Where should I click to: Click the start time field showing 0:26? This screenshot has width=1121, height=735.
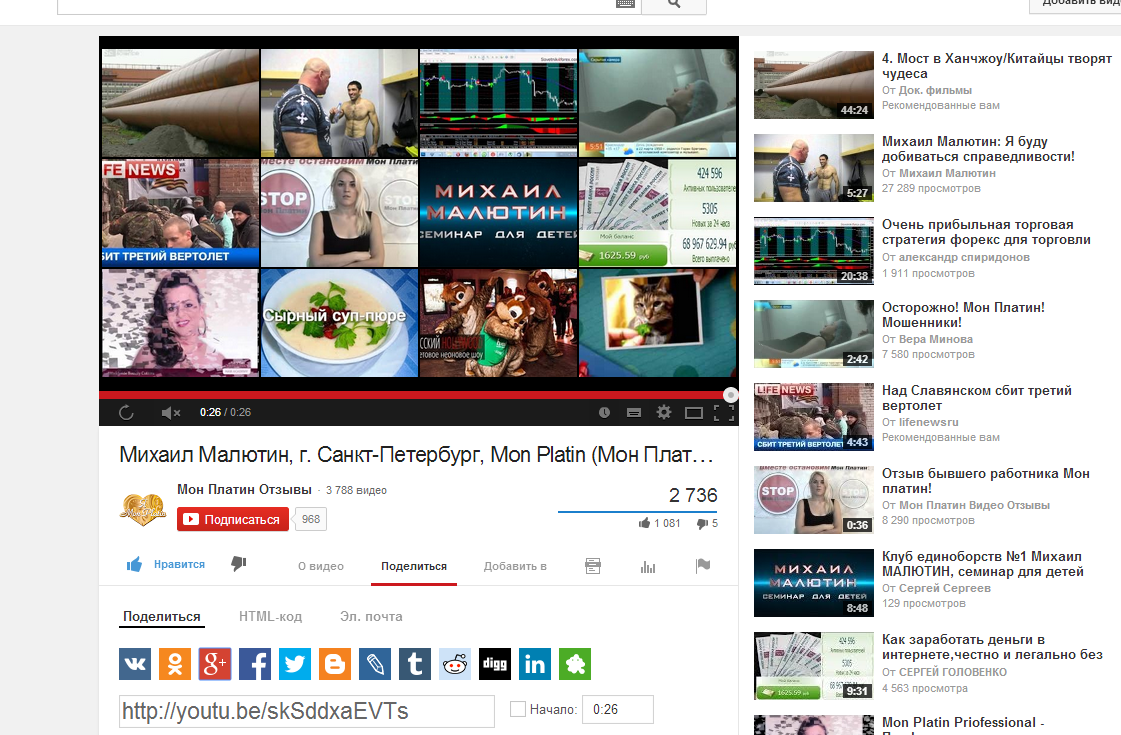[x=618, y=710]
